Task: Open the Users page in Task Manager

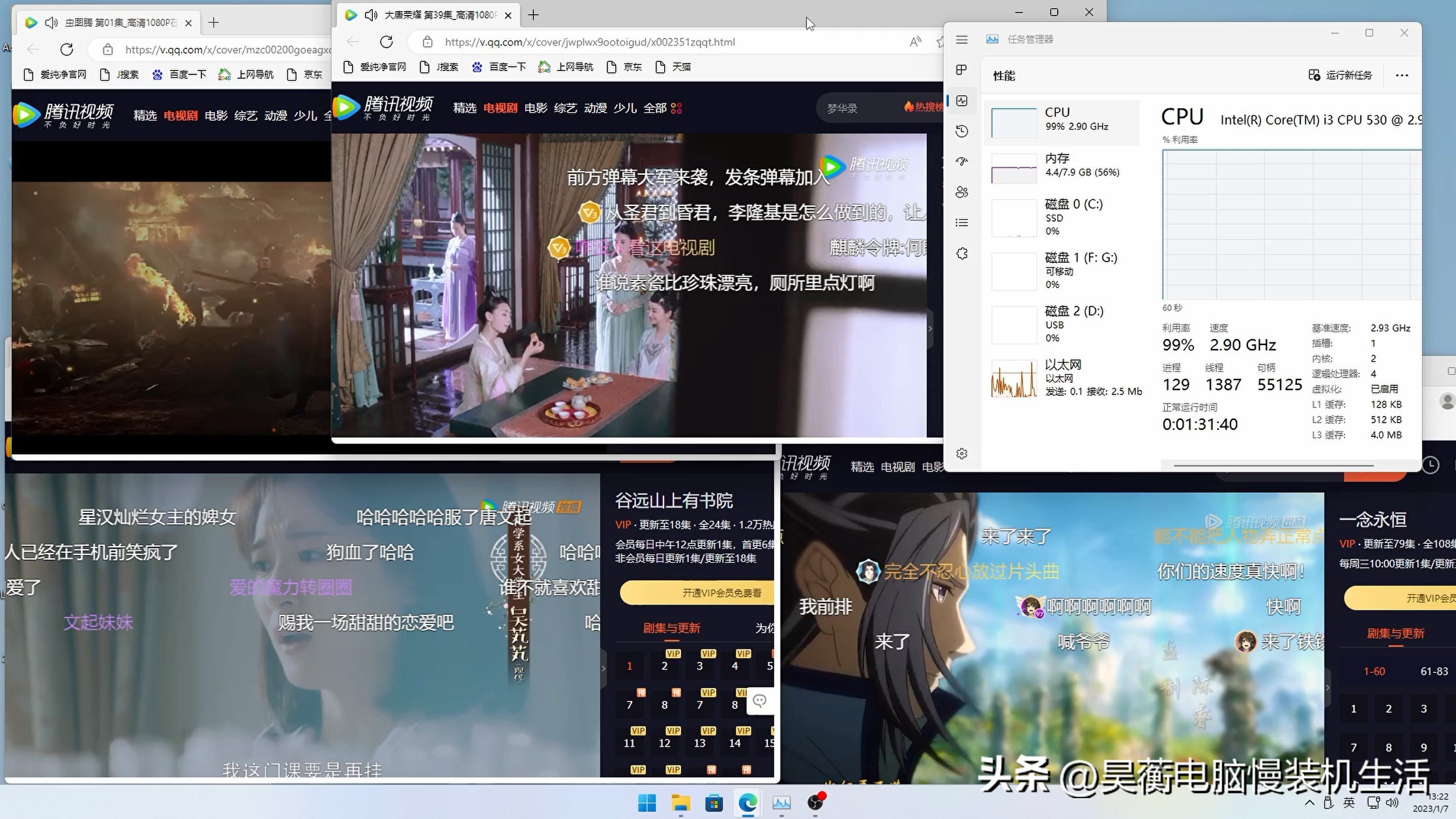Action: click(962, 192)
